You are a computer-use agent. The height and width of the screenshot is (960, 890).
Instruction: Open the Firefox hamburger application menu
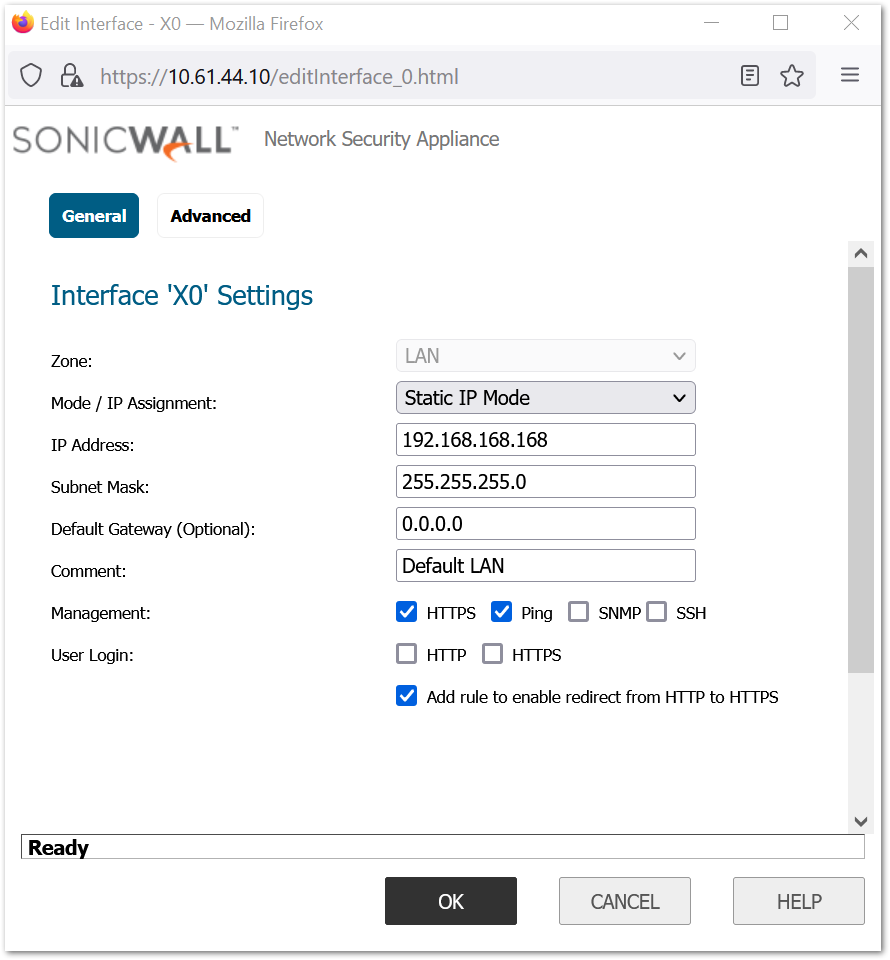coord(850,75)
